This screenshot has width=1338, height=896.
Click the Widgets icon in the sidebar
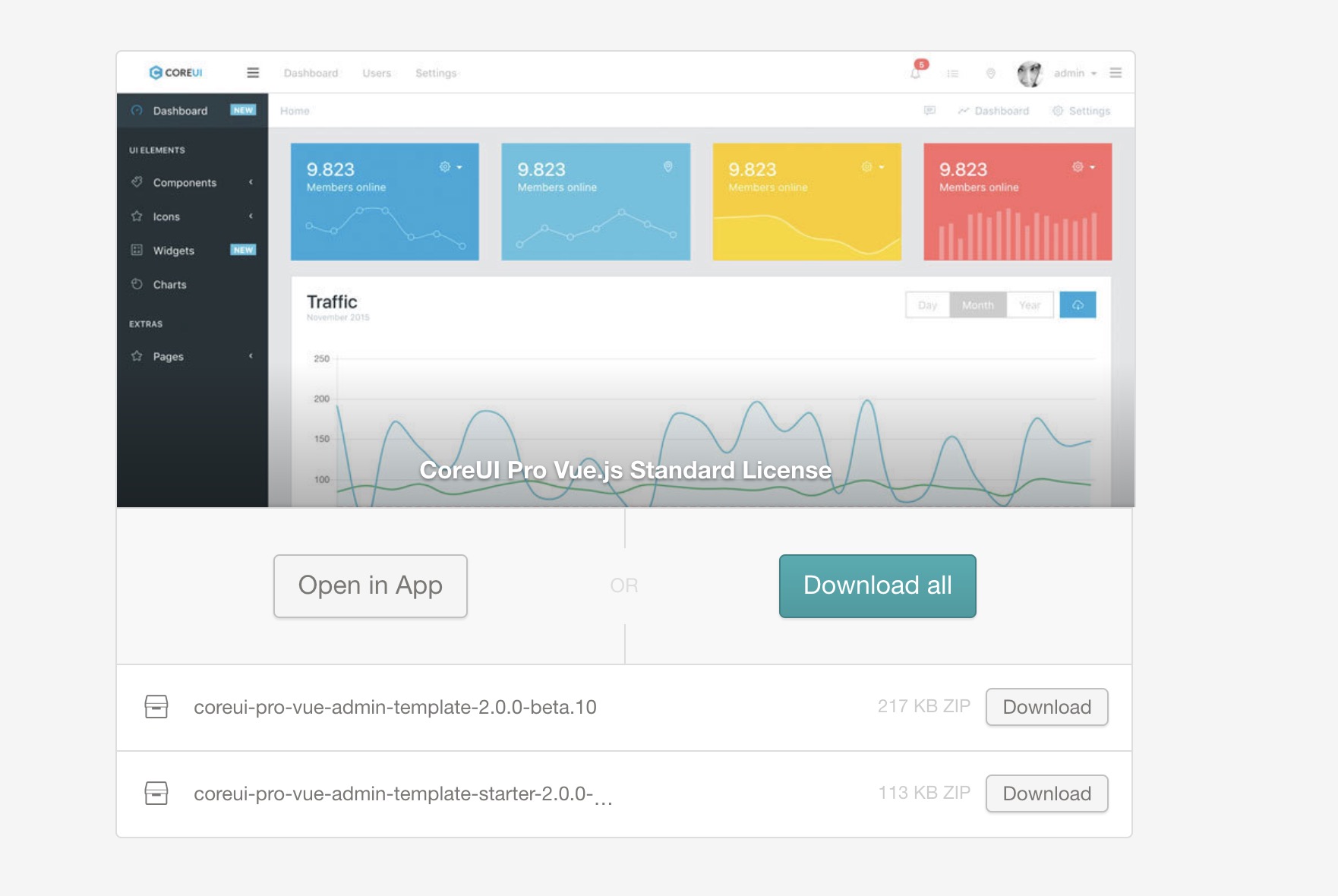coord(137,251)
